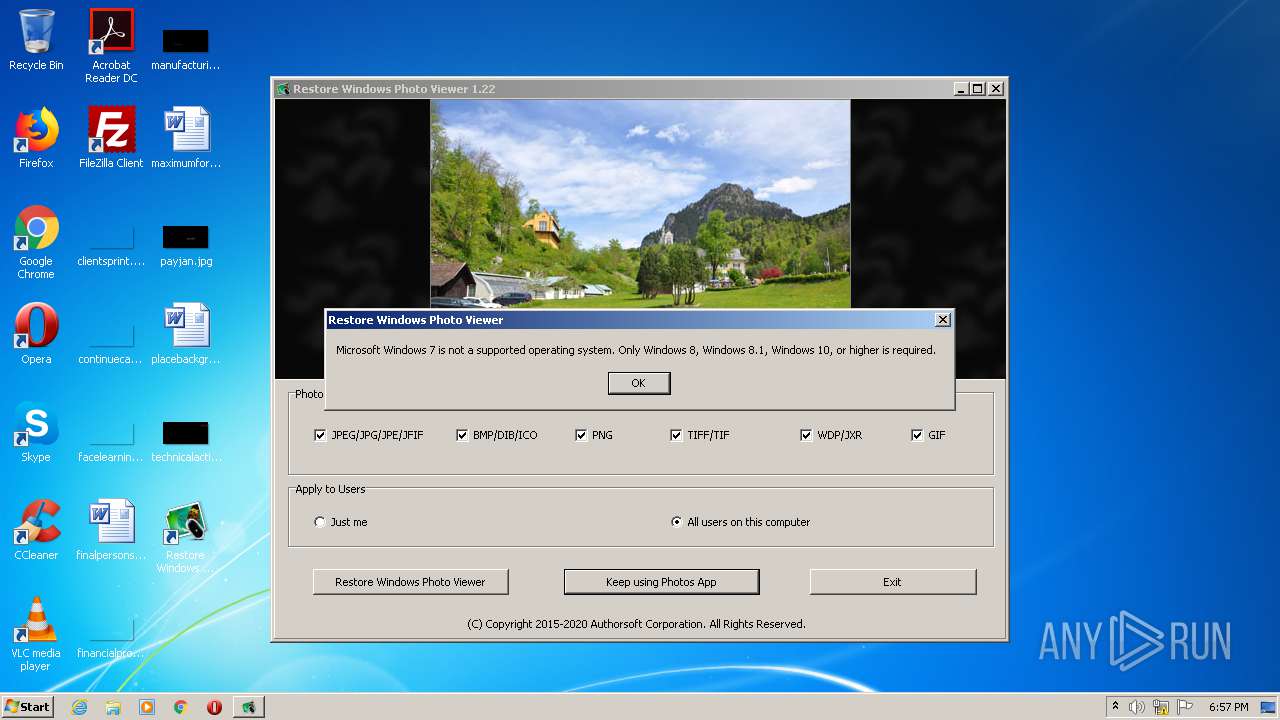Select technicalacti... desktop file
The width and height of the screenshot is (1280, 720).
tap(185, 441)
